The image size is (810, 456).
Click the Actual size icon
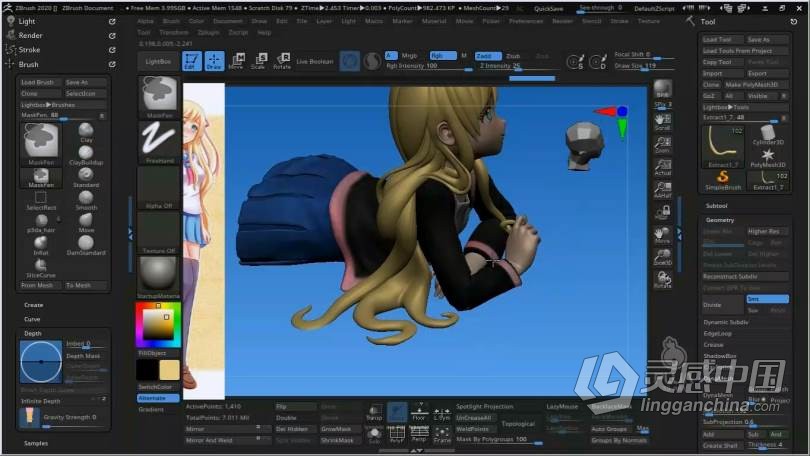663,167
